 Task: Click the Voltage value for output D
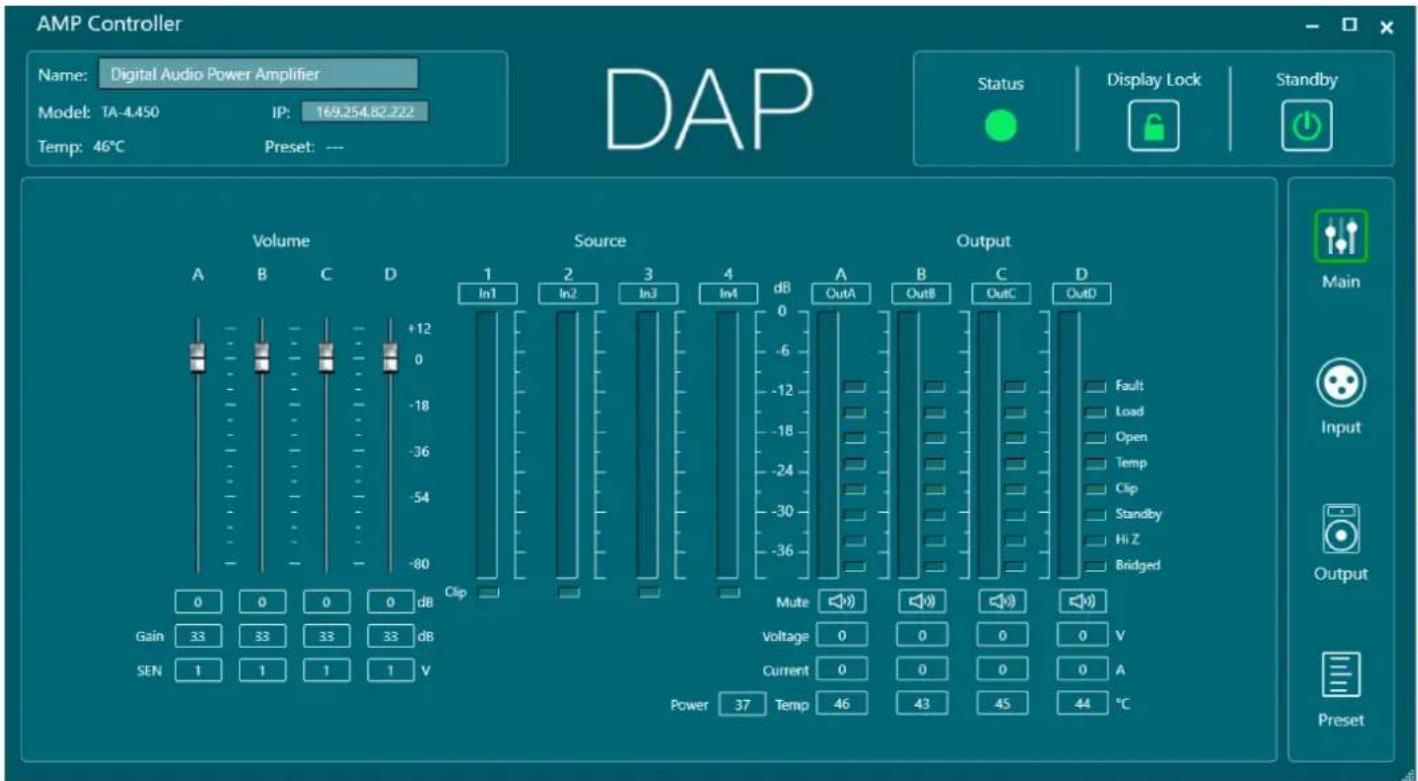[1082, 636]
